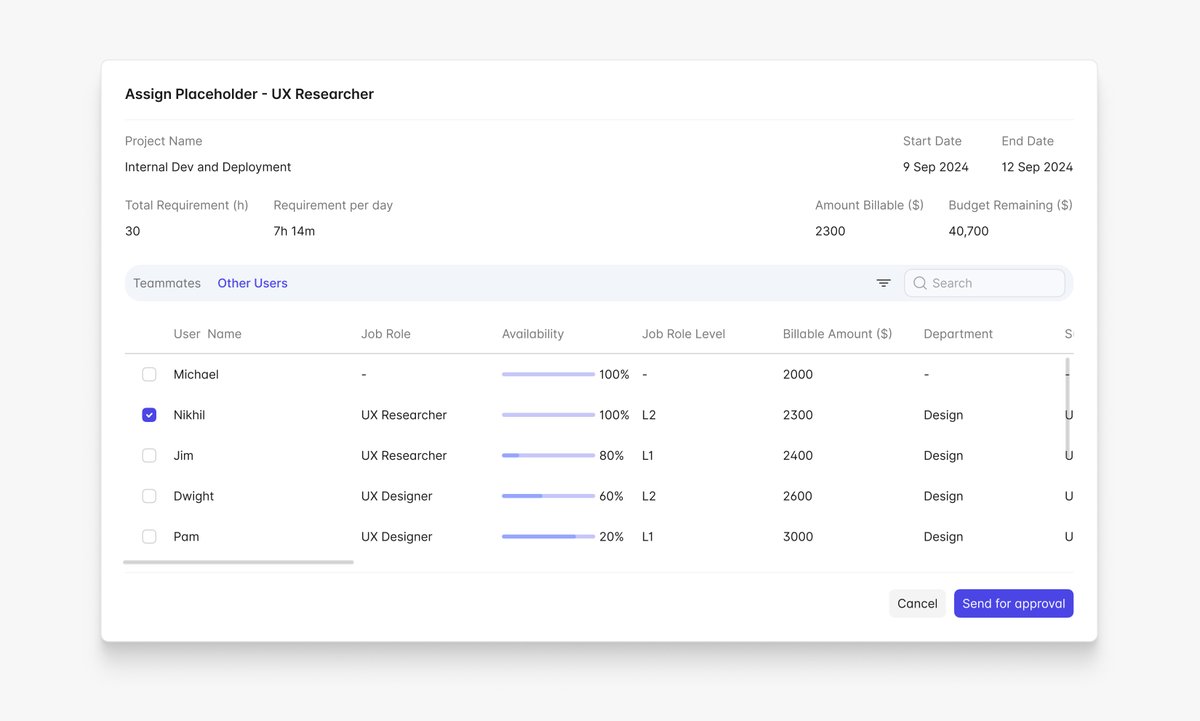Select the name Pam in the table
The height and width of the screenshot is (721, 1200).
[186, 537]
